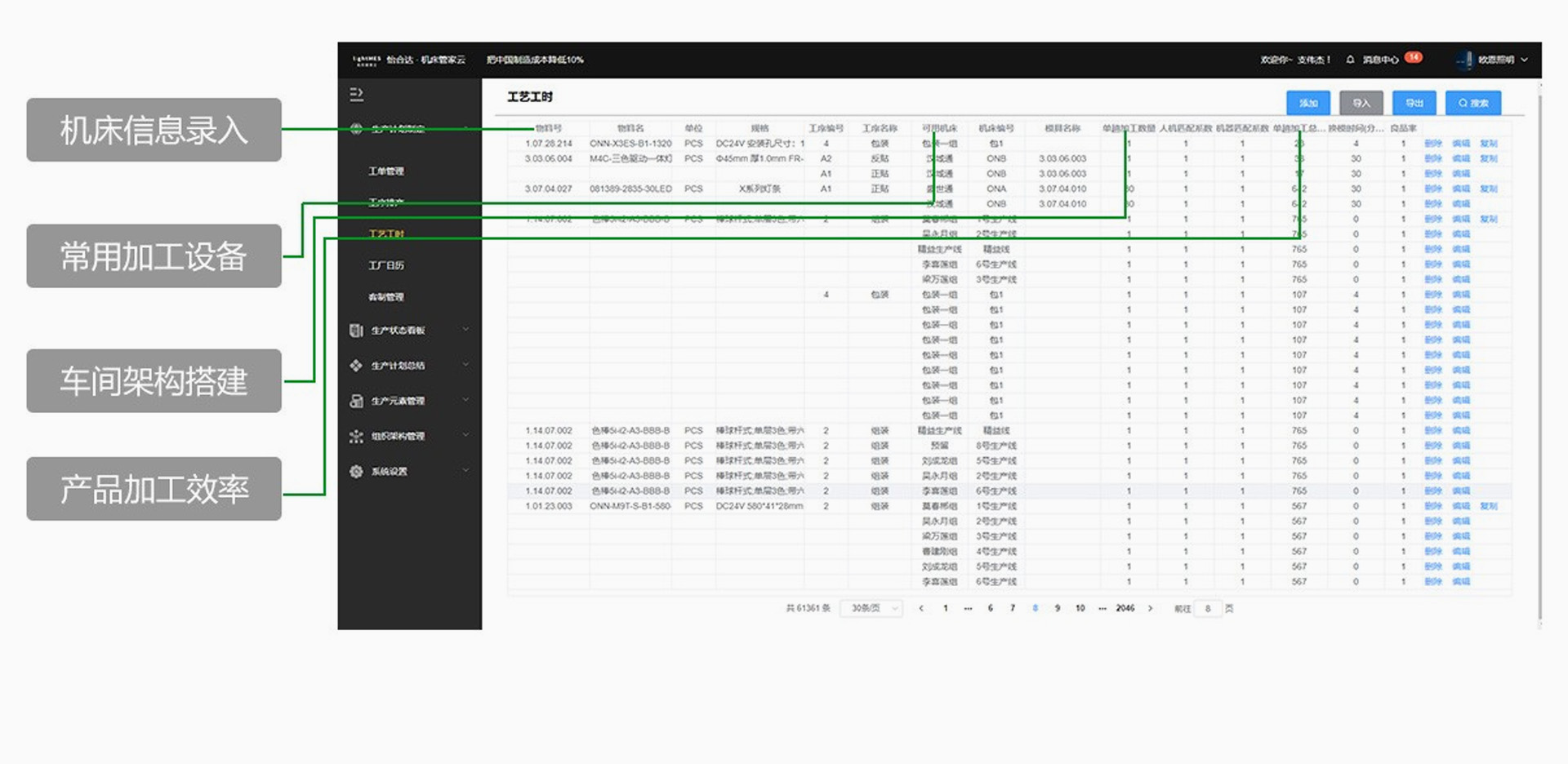1568x764 pixels.
Task: Click the 组织架构管理 sidebar icon
Action: (356, 437)
